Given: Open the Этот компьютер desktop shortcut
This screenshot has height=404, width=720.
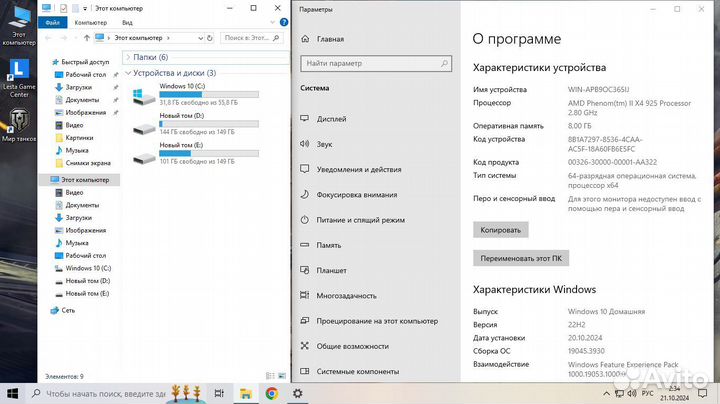Looking at the screenshot, I should [x=18, y=23].
